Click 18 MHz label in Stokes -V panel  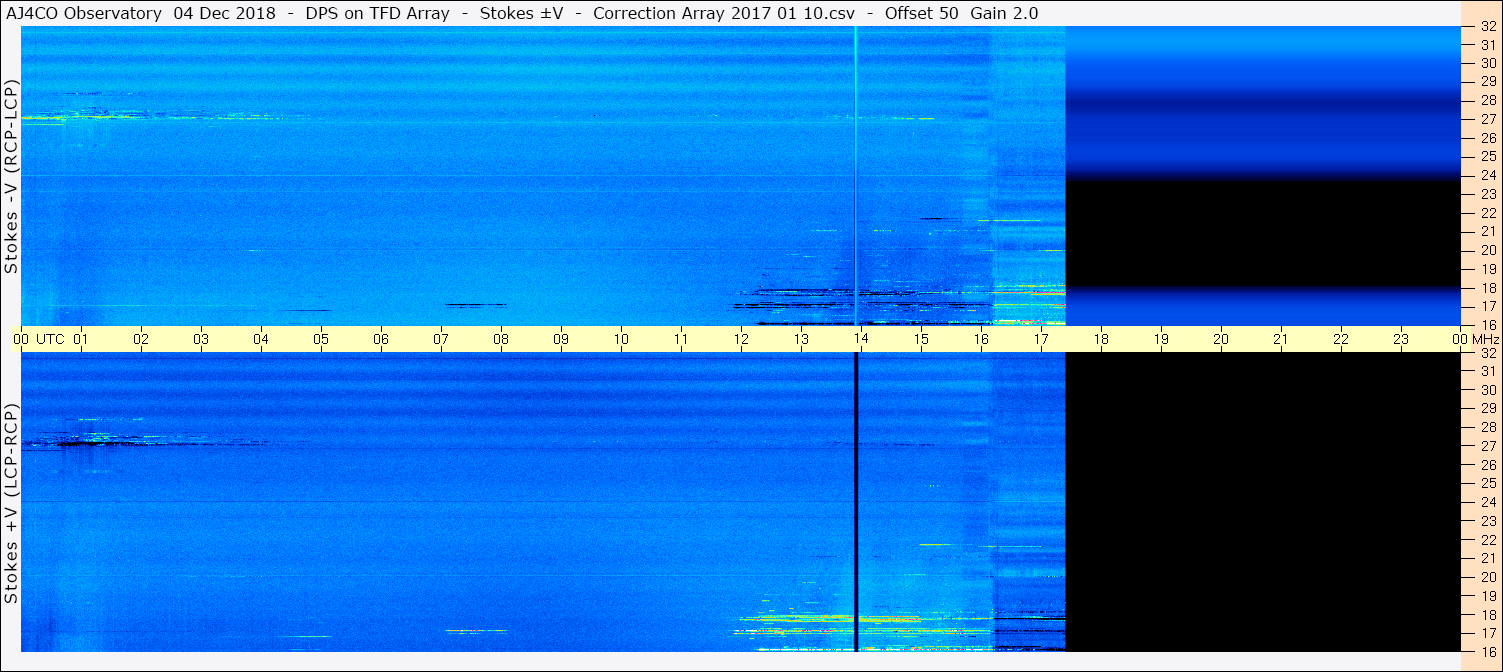[1487, 287]
